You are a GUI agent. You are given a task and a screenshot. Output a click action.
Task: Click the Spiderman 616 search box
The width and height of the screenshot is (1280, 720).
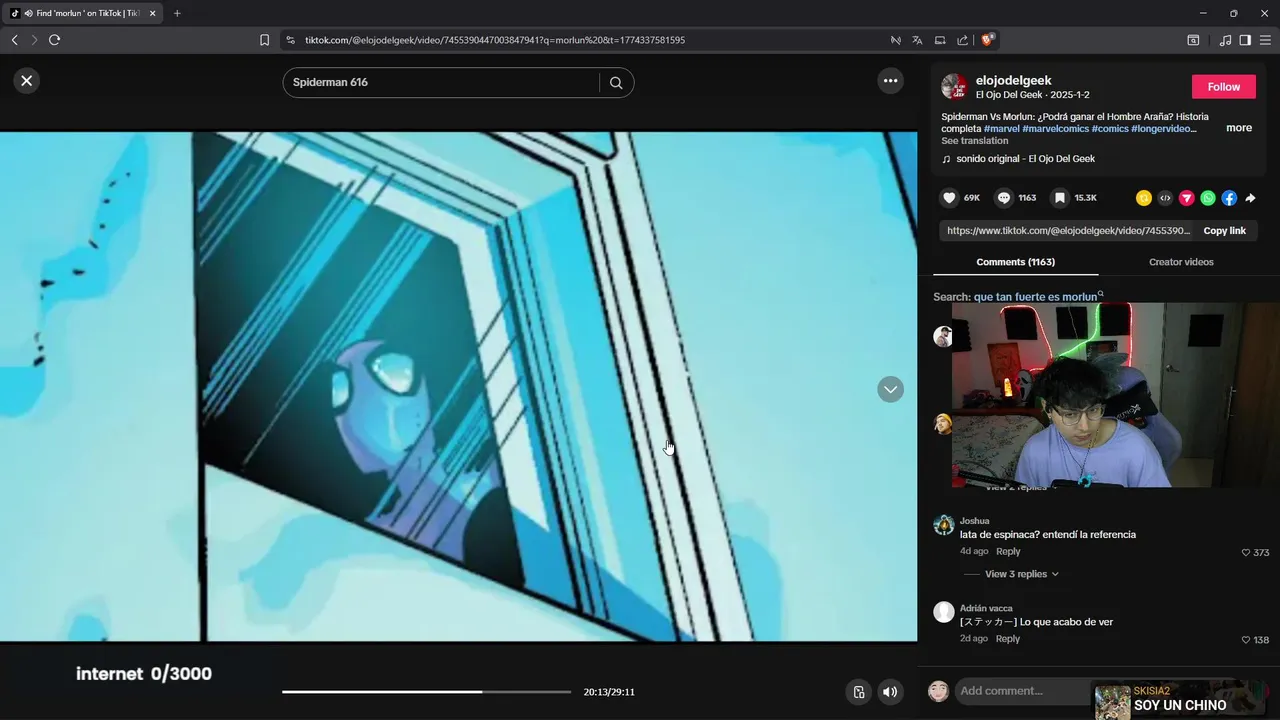(440, 82)
